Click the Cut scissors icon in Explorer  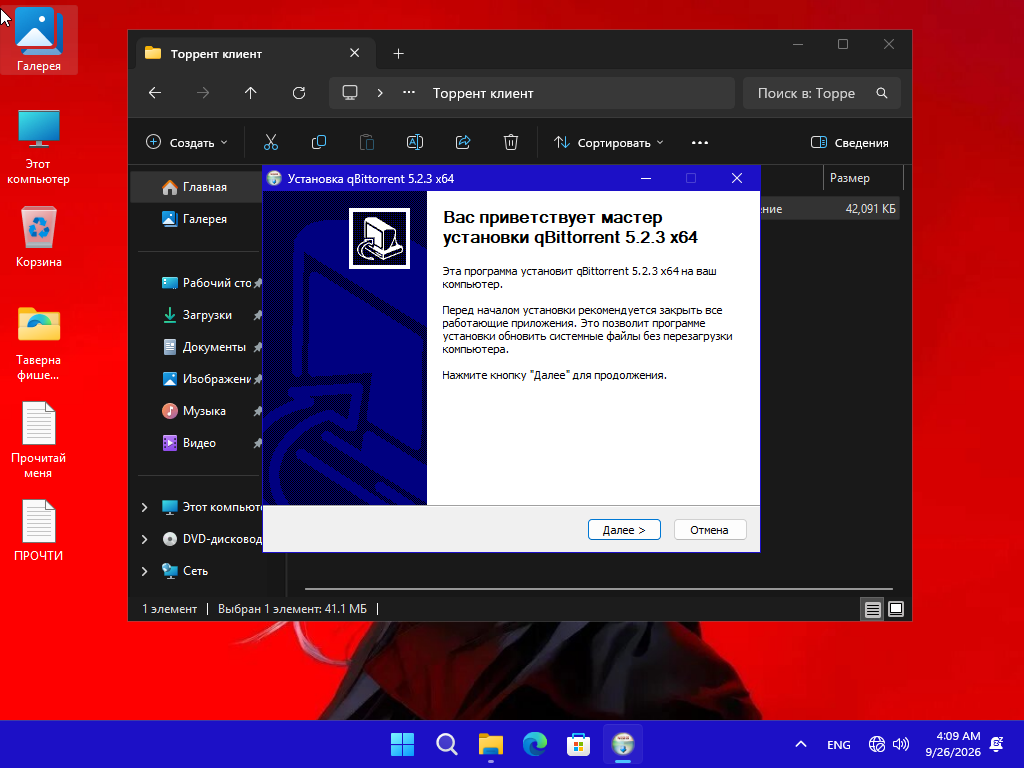click(x=271, y=142)
